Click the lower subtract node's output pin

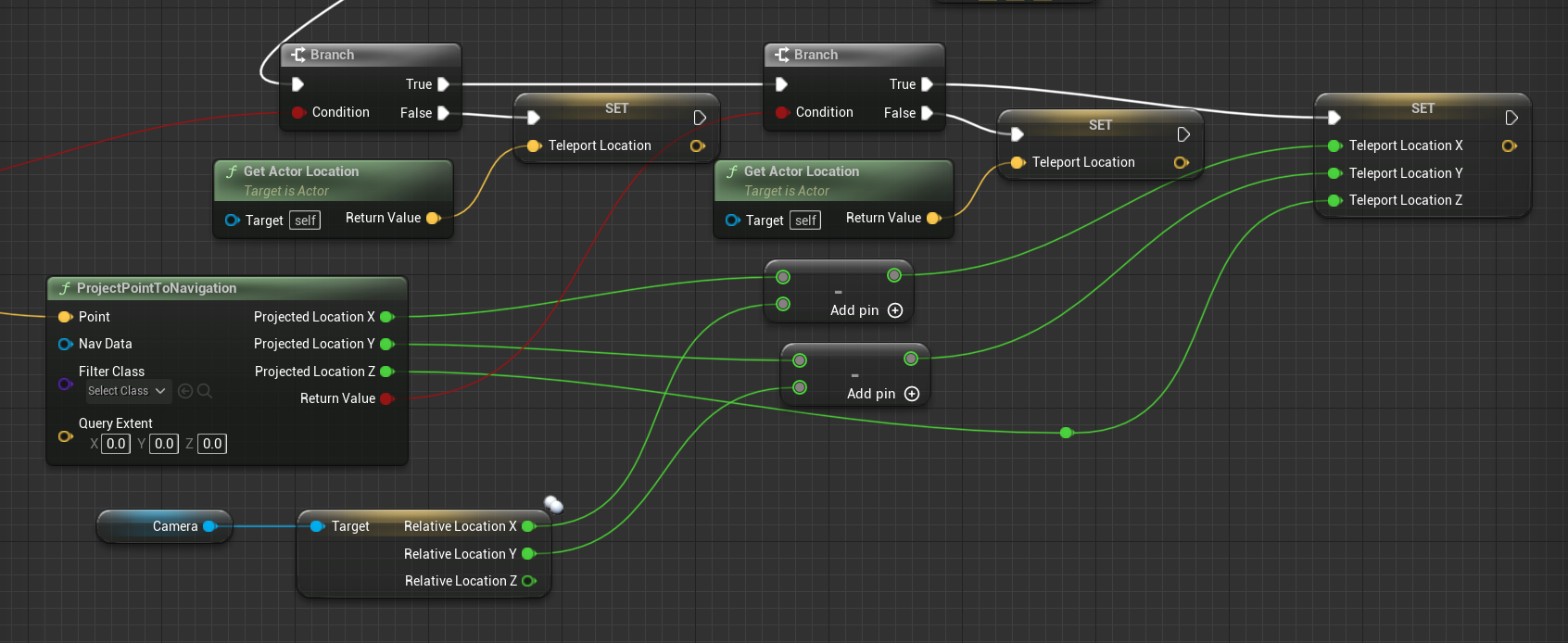911,359
